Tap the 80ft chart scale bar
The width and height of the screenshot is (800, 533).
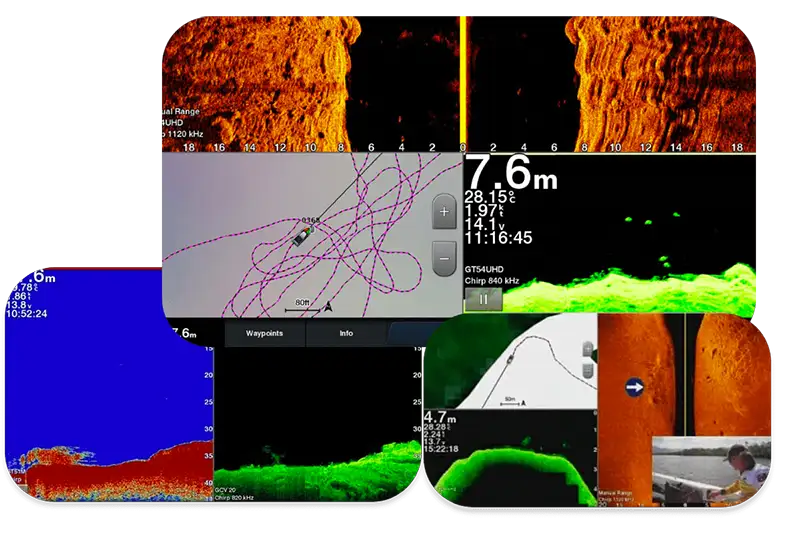coord(302,305)
